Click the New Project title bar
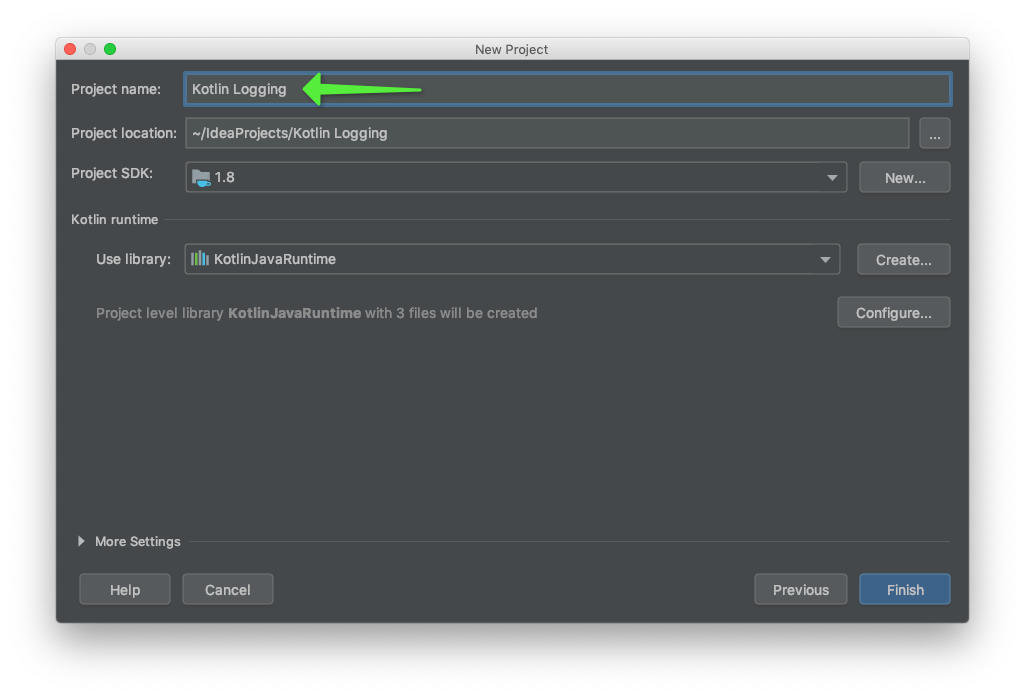1025x697 pixels. point(511,49)
